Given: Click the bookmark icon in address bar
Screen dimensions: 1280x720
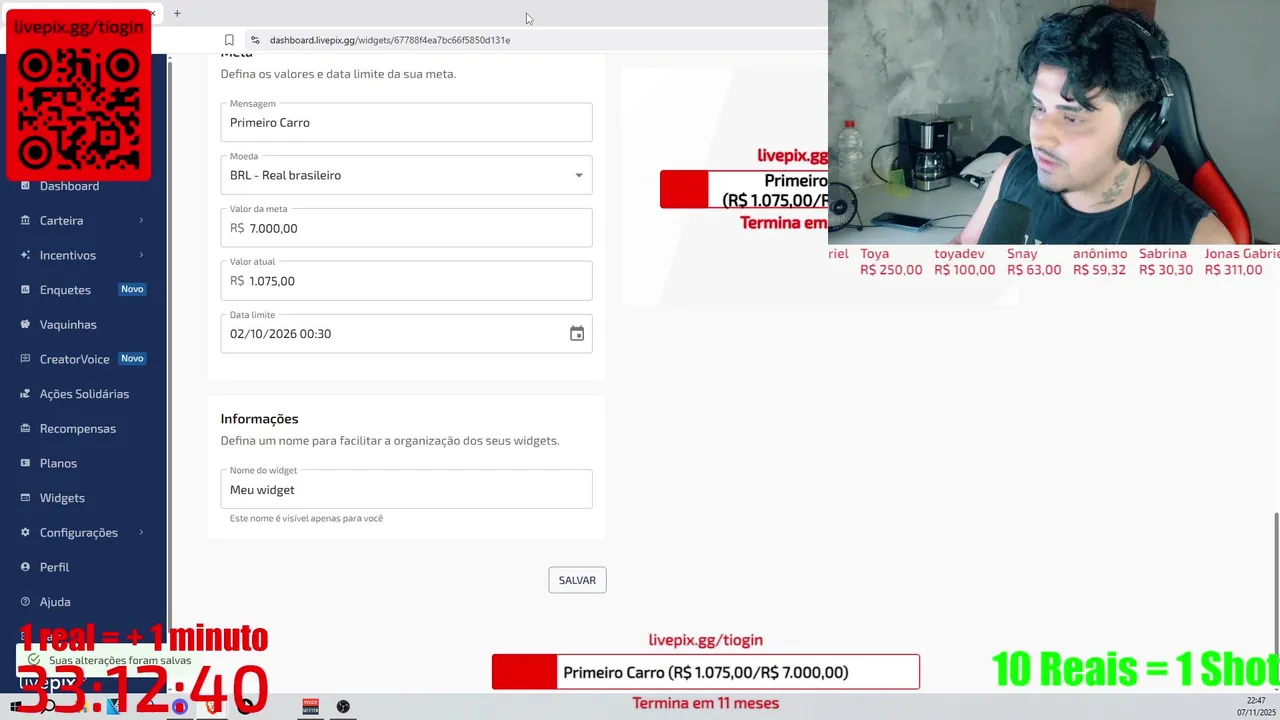Looking at the screenshot, I should pos(229,40).
